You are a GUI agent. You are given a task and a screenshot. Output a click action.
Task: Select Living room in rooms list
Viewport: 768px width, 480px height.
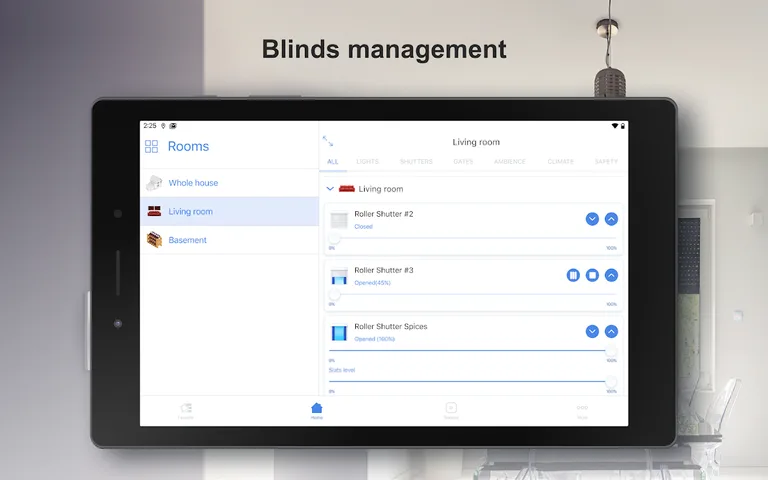(229, 211)
